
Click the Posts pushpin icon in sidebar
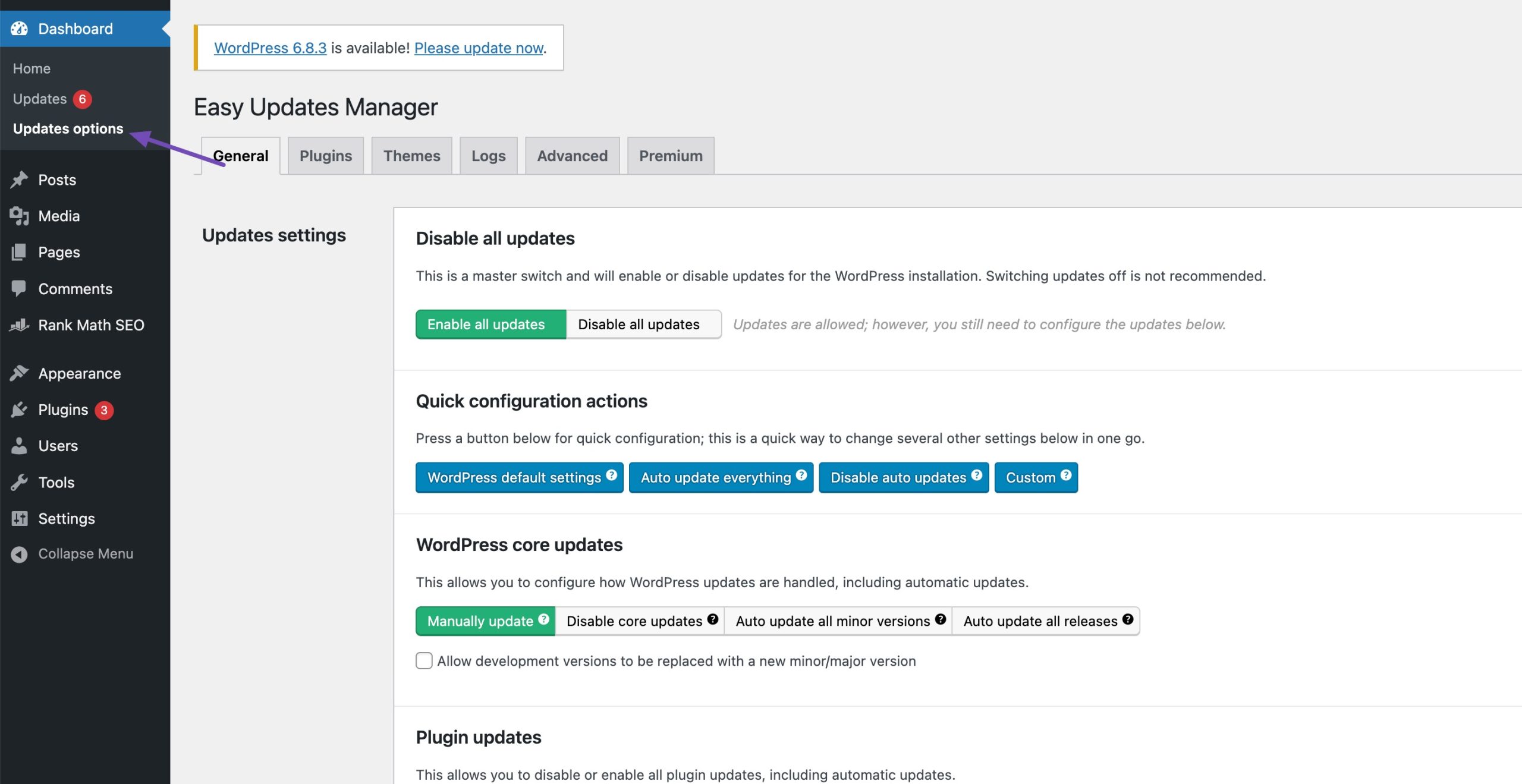pyautogui.click(x=19, y=180)
